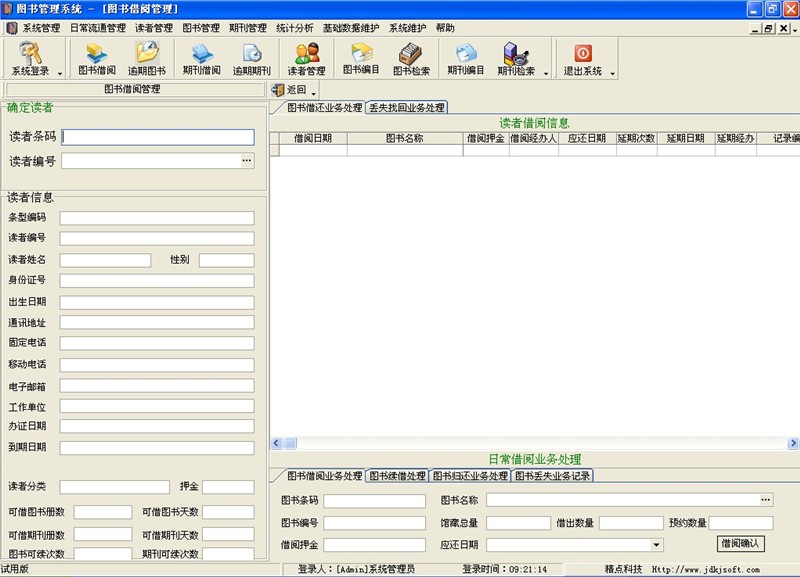Viewport: 800px width, 577px height.
Task: Open the dropdown arrow beside 期刊检索
Action: 546,72
